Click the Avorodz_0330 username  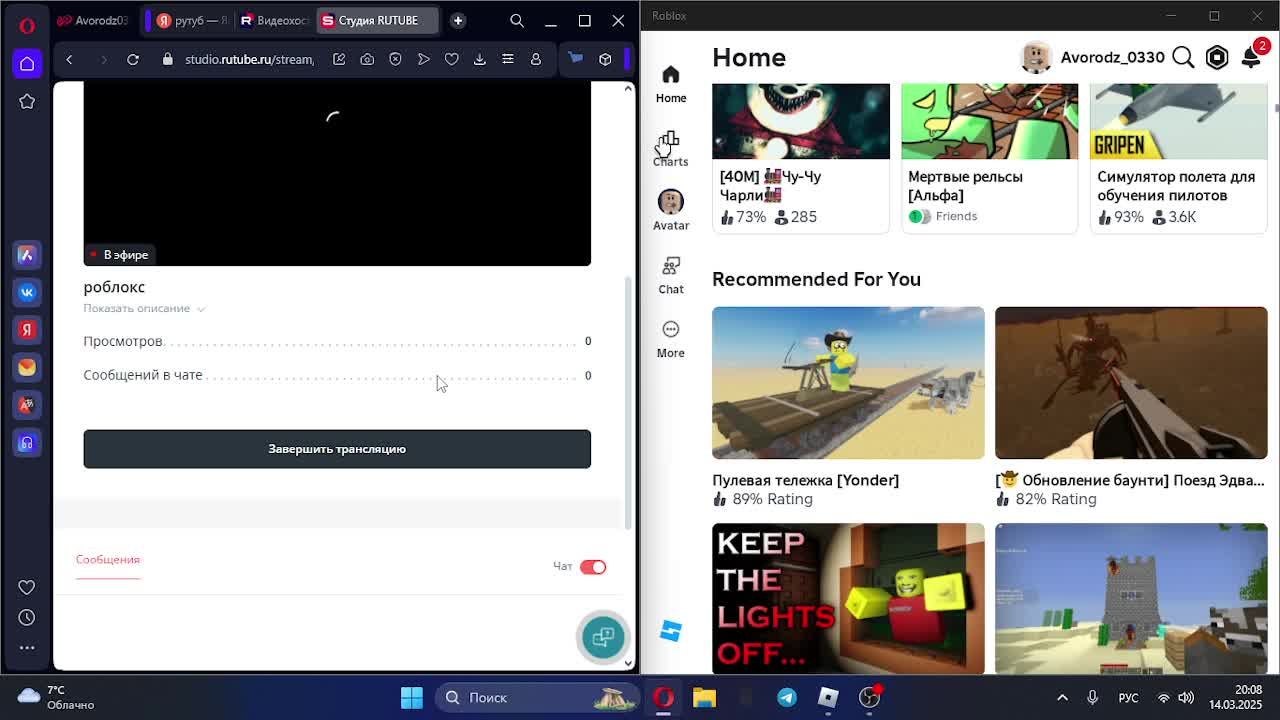(1112, 58)
